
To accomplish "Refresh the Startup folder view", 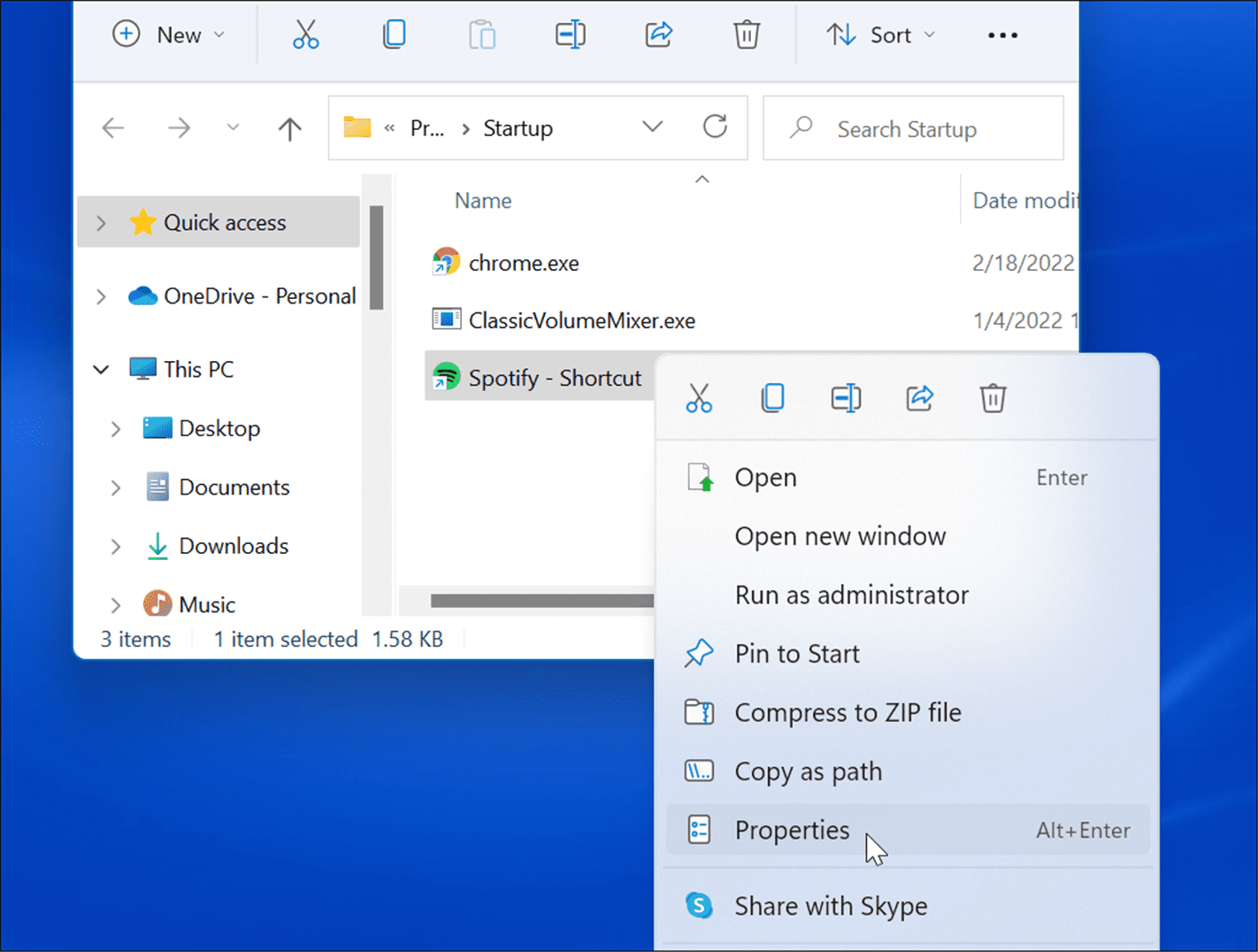I will pyautogui.click(x=715, y=127).
